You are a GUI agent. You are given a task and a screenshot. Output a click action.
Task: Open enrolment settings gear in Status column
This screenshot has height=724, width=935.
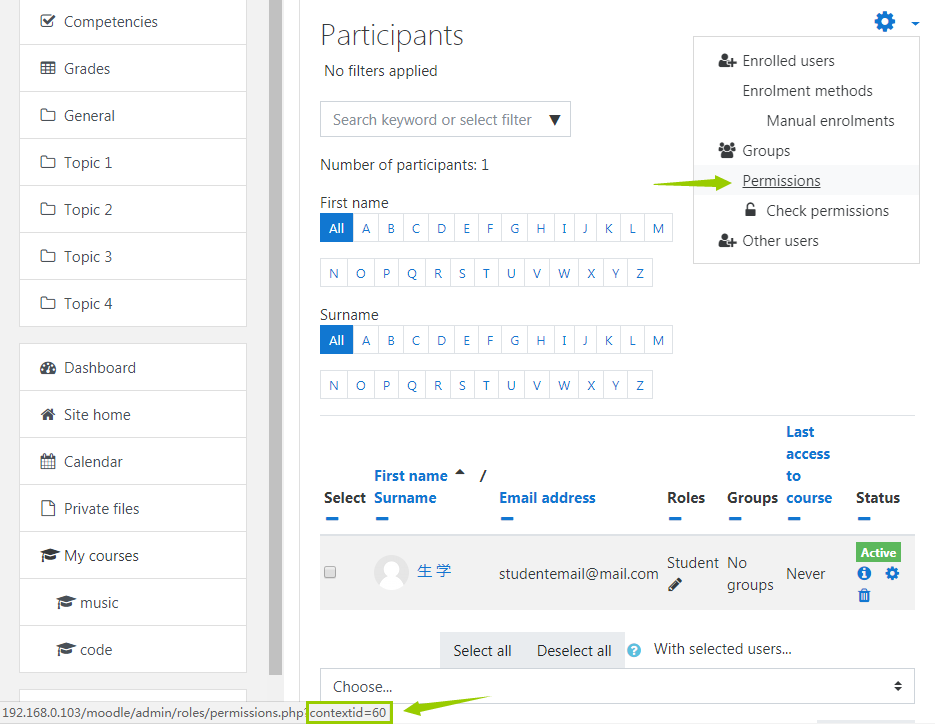pyautogui.click(x=892, y=573)
